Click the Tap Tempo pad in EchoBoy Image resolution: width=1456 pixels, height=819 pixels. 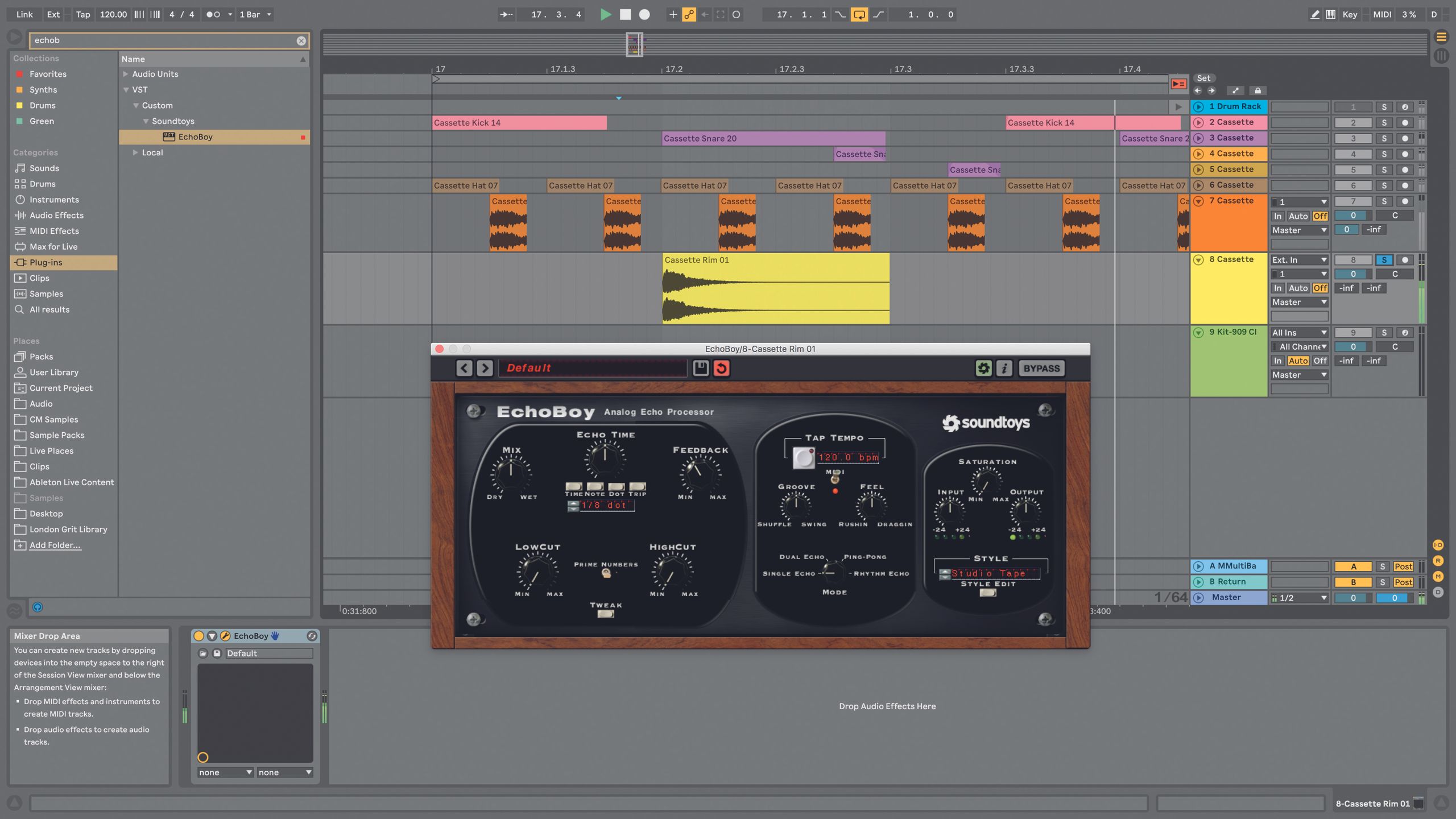coord(803,457)
